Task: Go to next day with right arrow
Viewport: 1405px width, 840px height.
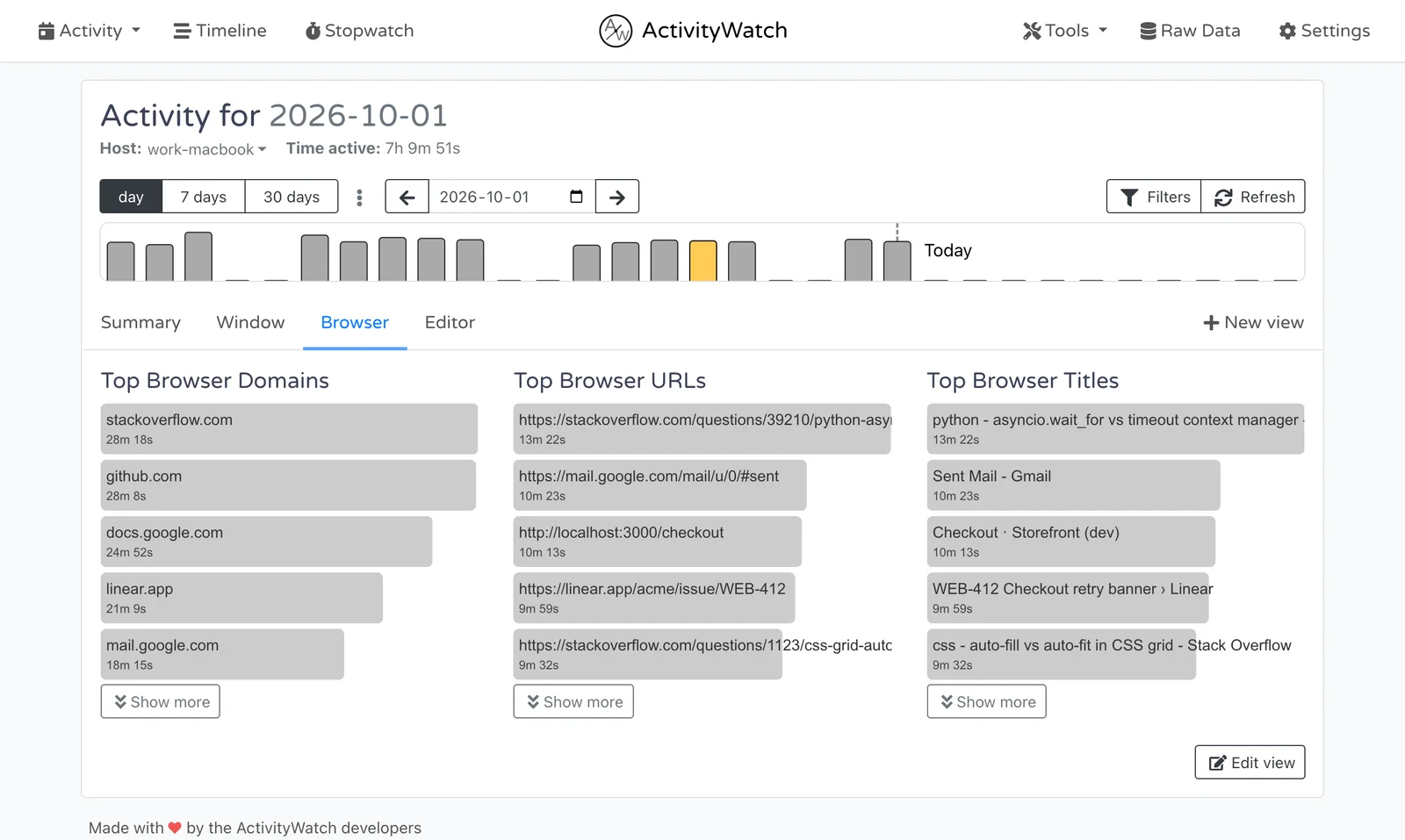Action: click(617, 197)
